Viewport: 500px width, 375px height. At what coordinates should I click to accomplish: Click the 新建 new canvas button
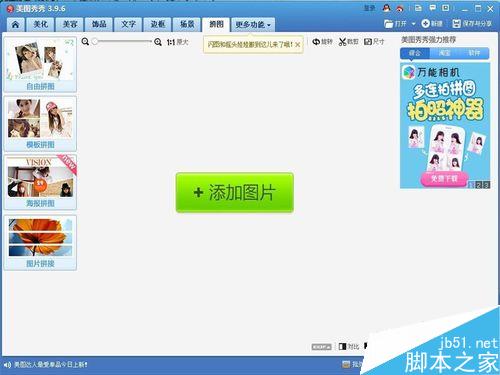[432, 24]
